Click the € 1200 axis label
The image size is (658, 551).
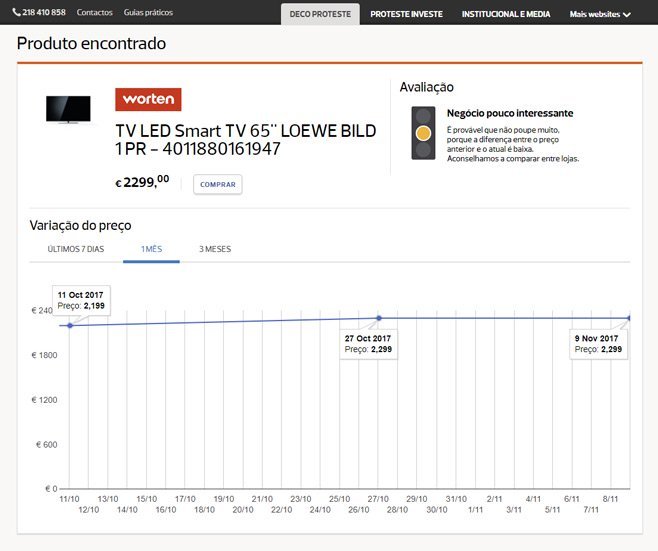[x=44, y=400]
